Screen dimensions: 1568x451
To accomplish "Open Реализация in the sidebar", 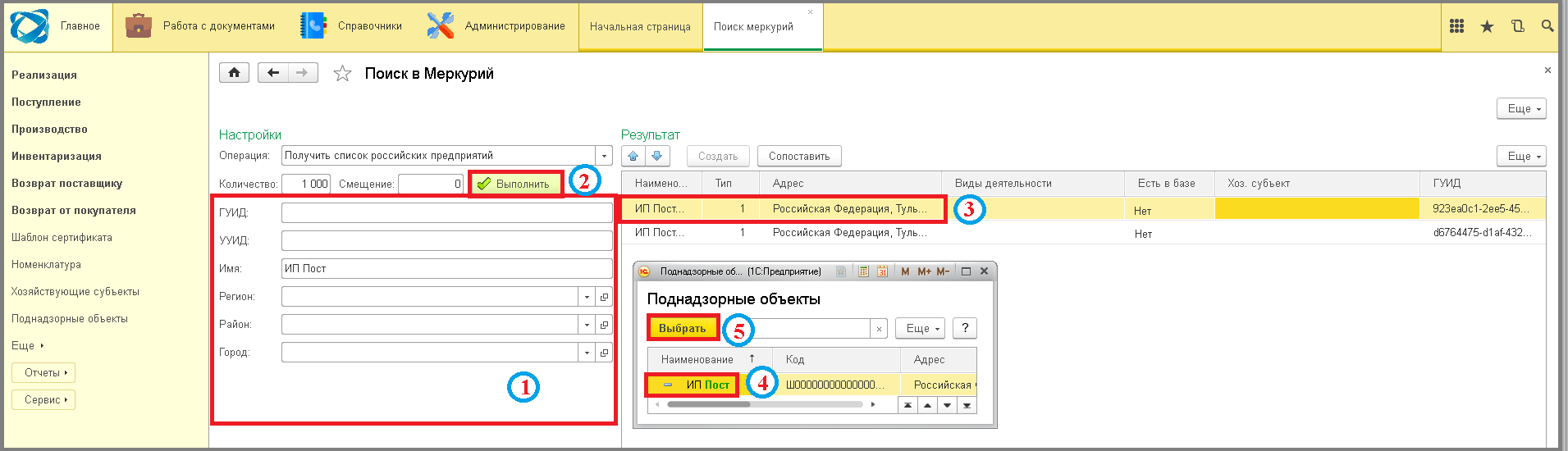I will click(x=44, y=75).
